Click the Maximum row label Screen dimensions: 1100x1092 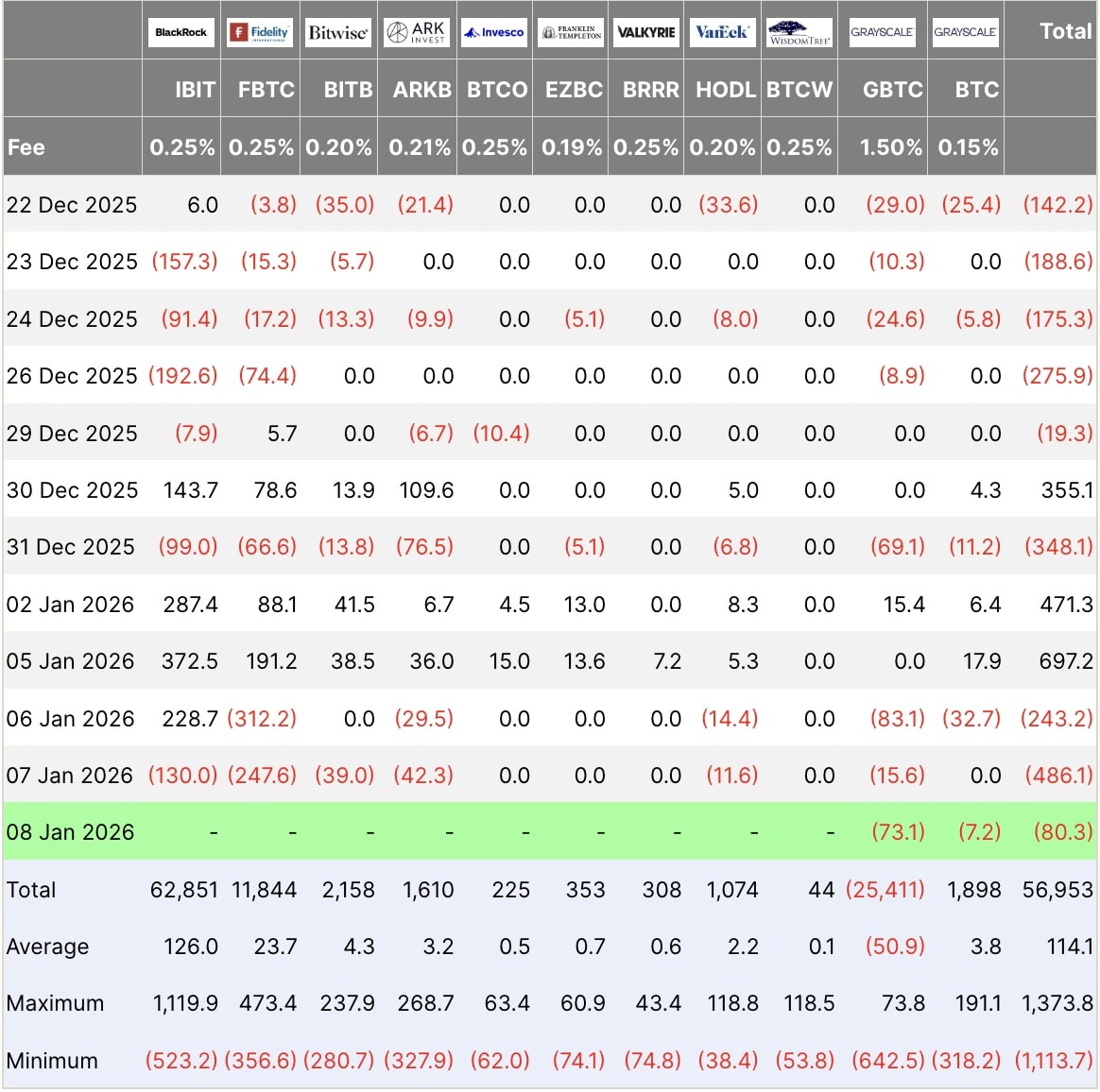point(55,1003)
